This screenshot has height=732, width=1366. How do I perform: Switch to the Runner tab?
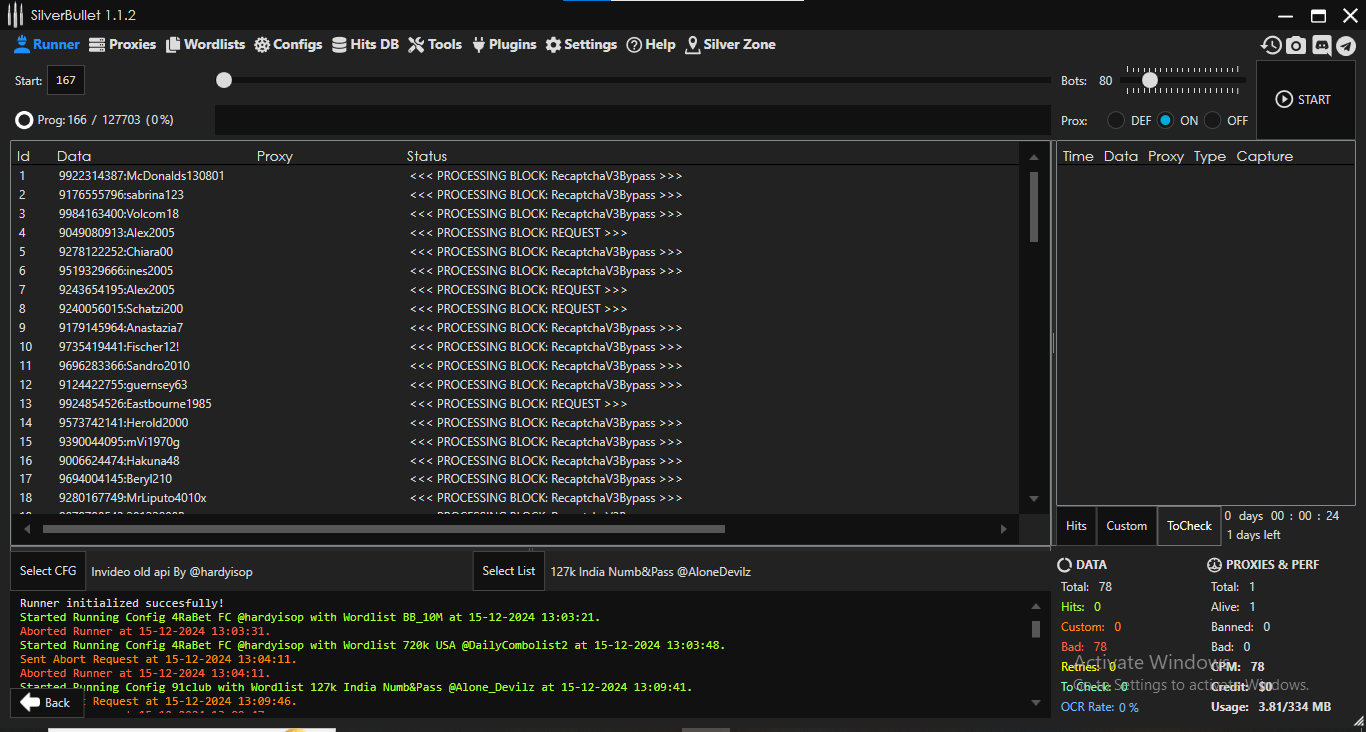pyautogui.click(x=47, y=45)
